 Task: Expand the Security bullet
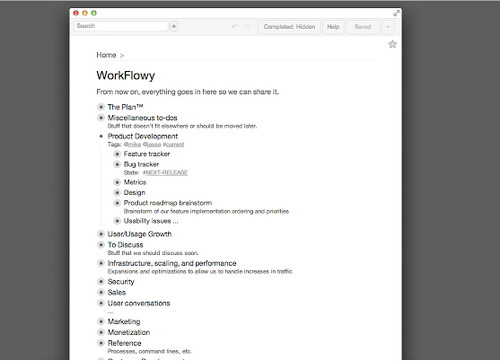pos(101,282)
